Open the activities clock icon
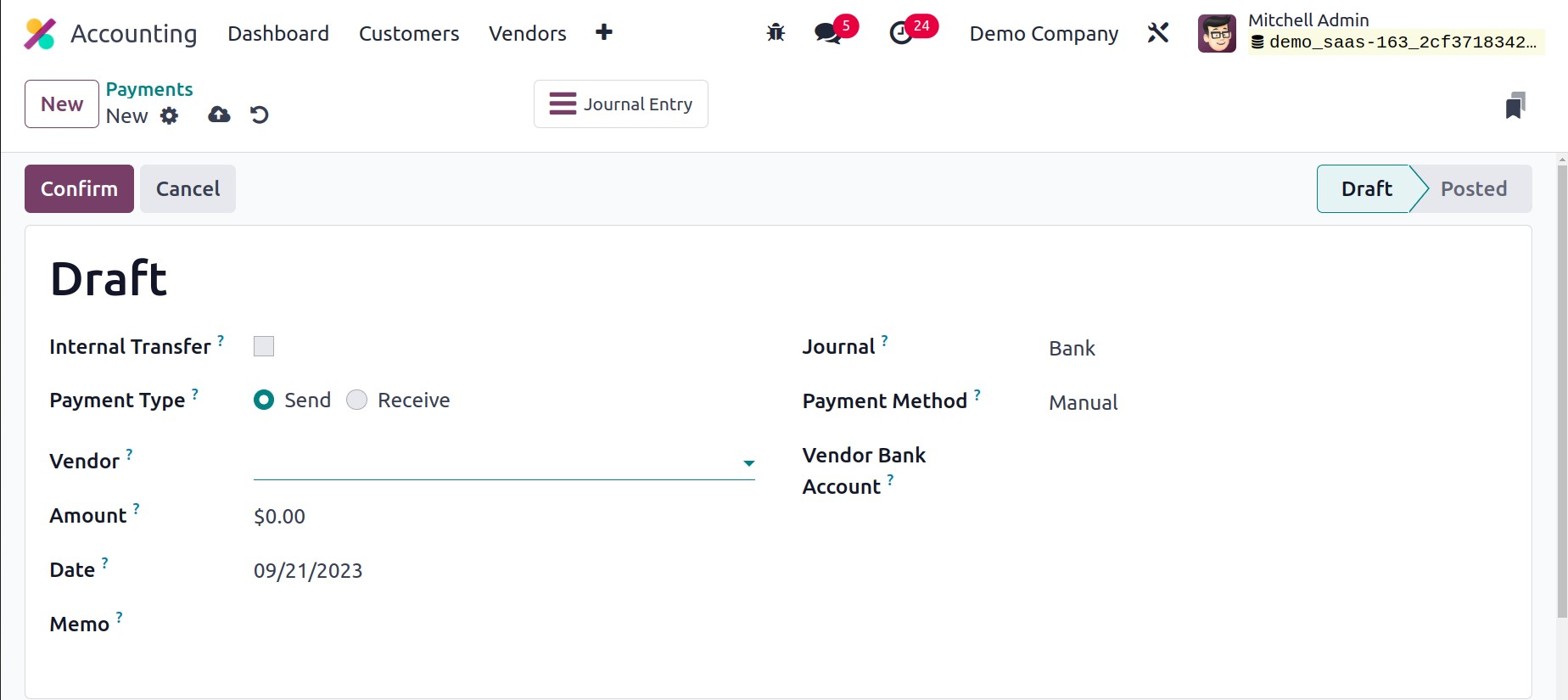1568x700 pixels. click(x=901, y=33)
